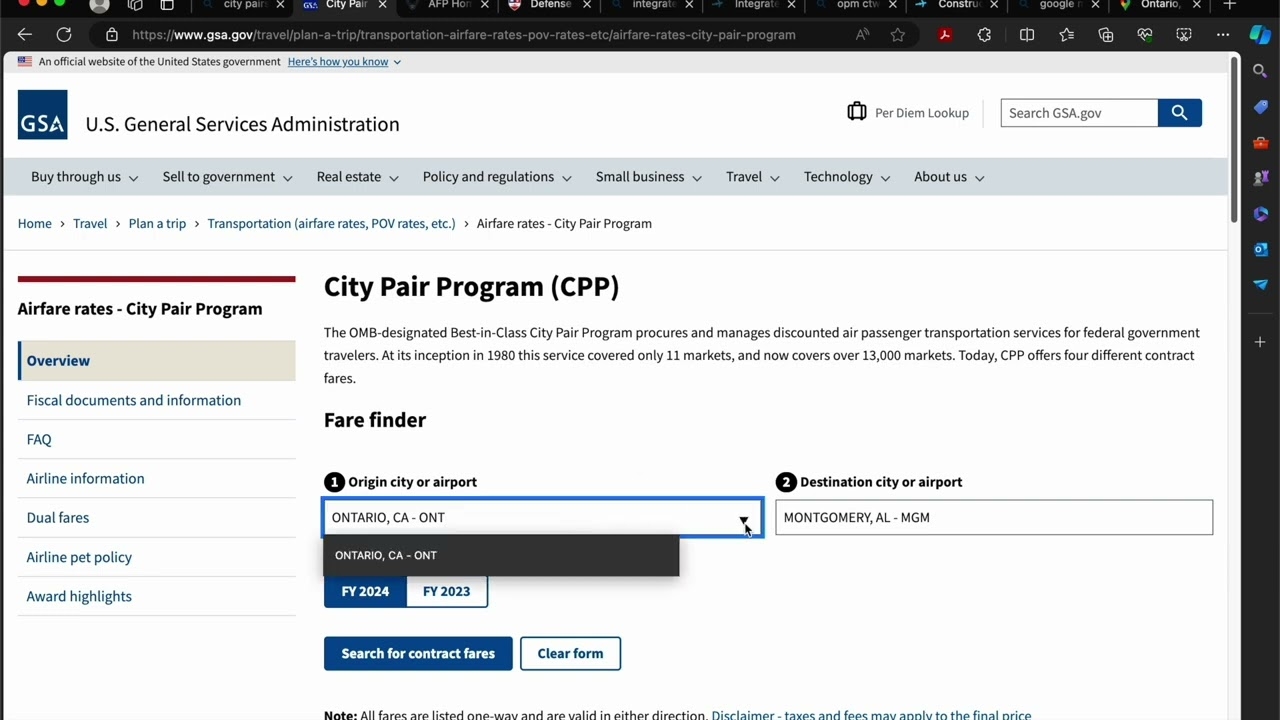Expand the Here's how you know banner
1280x720 pixels.
pos(338,61)
